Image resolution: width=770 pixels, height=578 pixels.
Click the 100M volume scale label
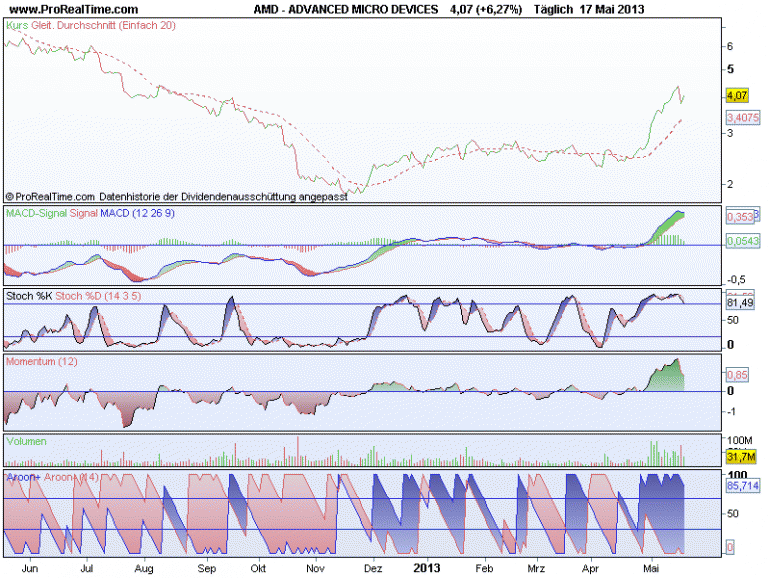click(x=740, y=440)
